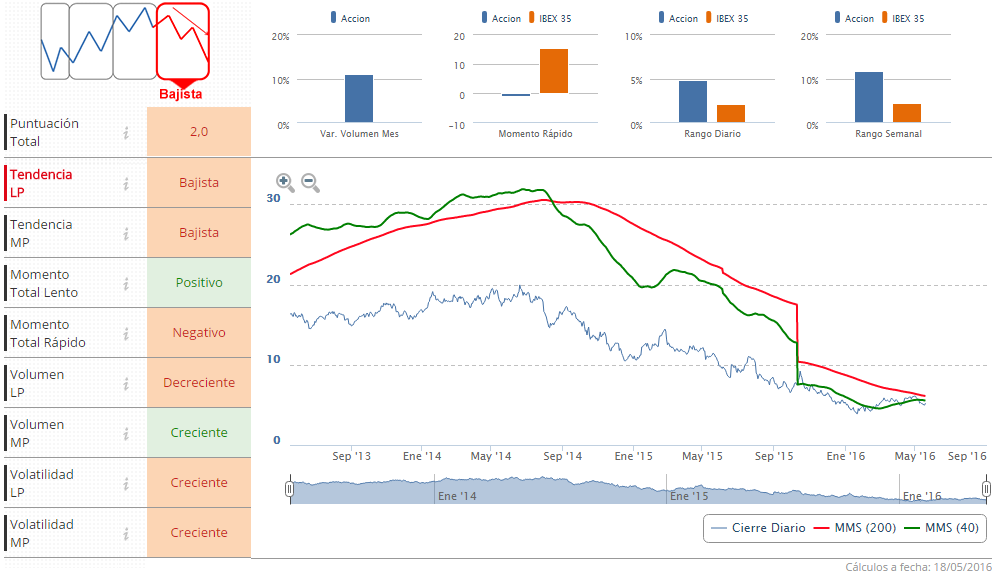Click the orange IBEX 35 bar in Rango Semanal
The width and height of the screenshot is (995, 574).
907,112
